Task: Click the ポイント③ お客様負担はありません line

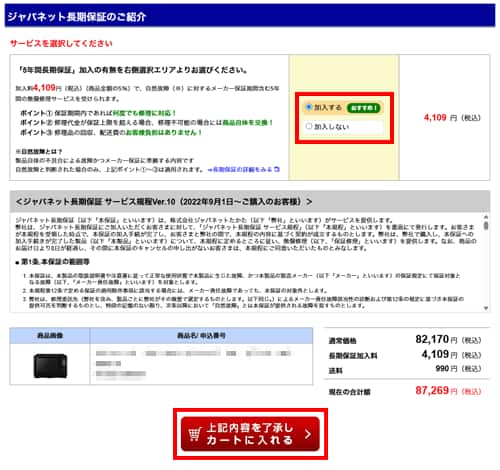Action: (111, 132)
